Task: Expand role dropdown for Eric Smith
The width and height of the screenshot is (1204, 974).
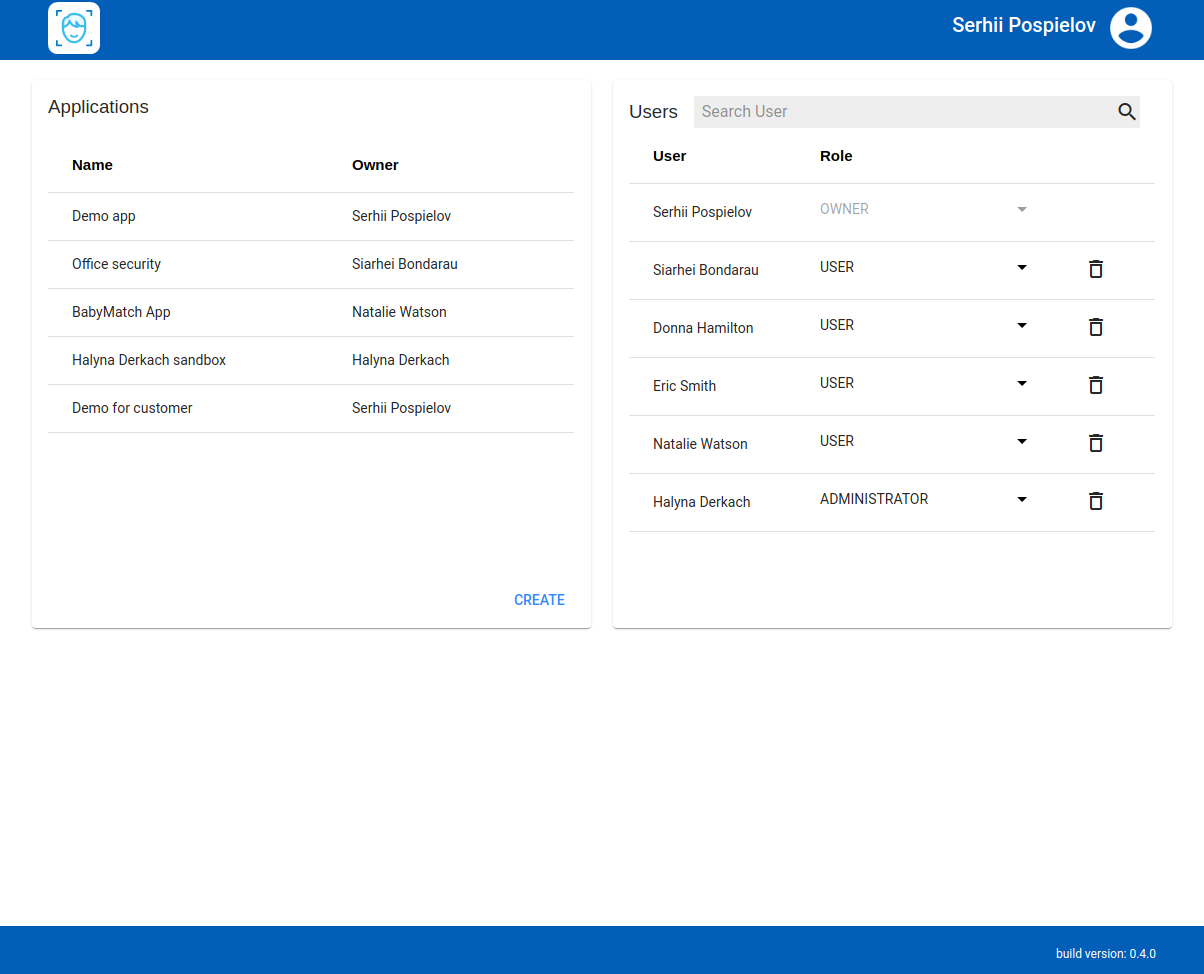Action: 924,384
